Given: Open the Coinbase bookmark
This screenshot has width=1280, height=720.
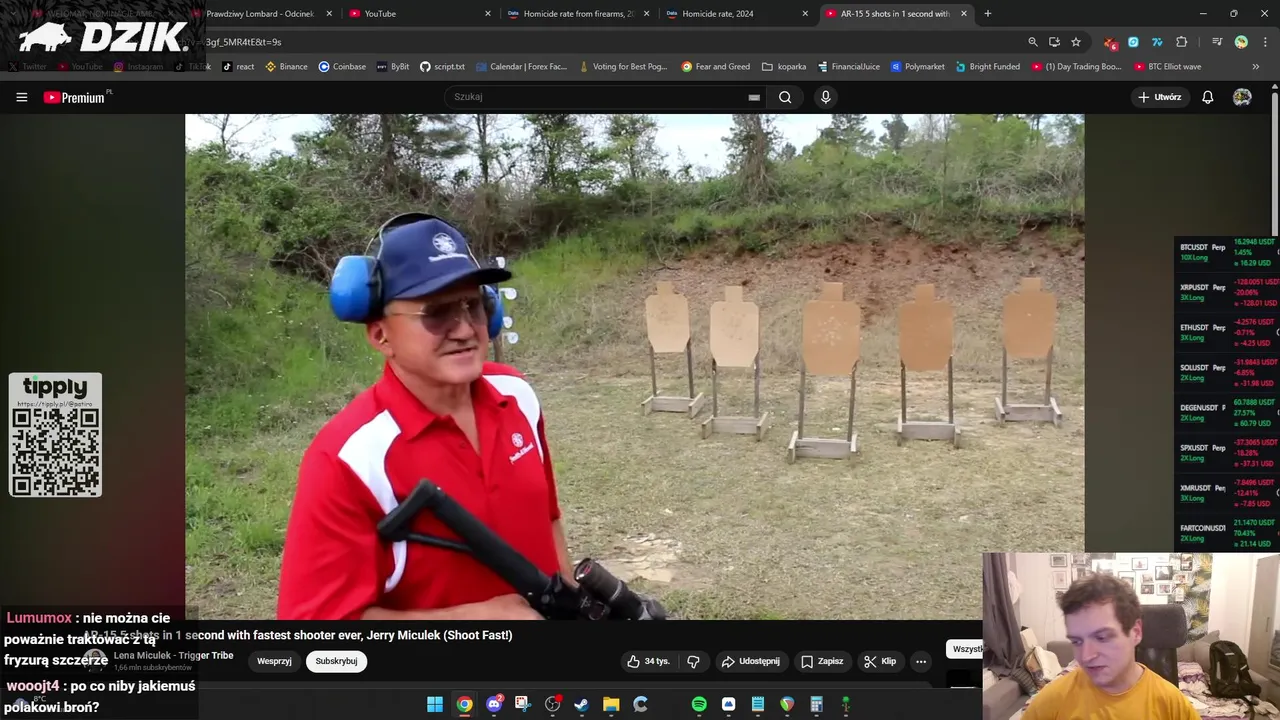Looking at the screenshot, I should pyautogui.click(x=342, y=67).
